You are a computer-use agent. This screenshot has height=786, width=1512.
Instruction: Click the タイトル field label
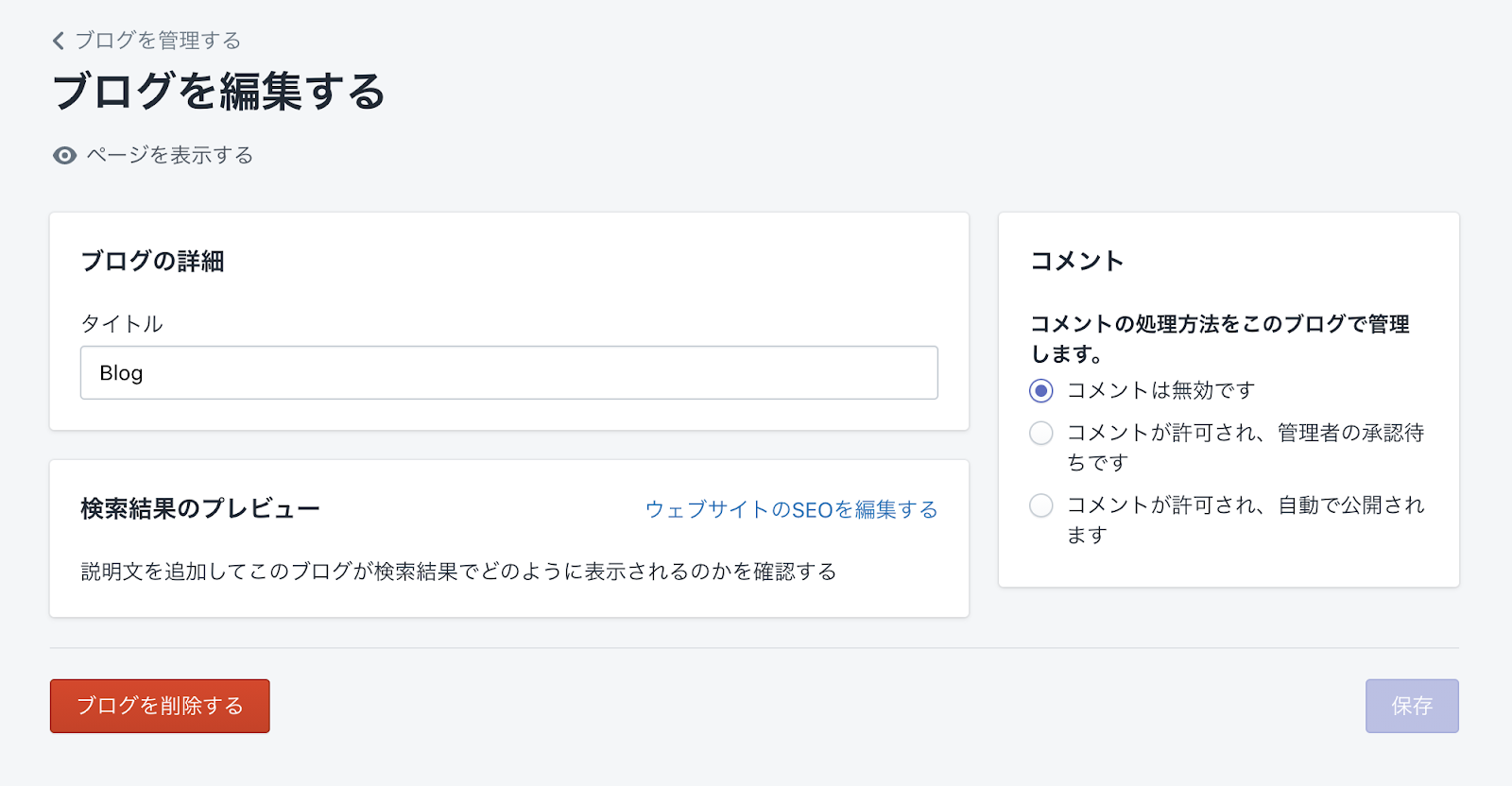point(122,324)
